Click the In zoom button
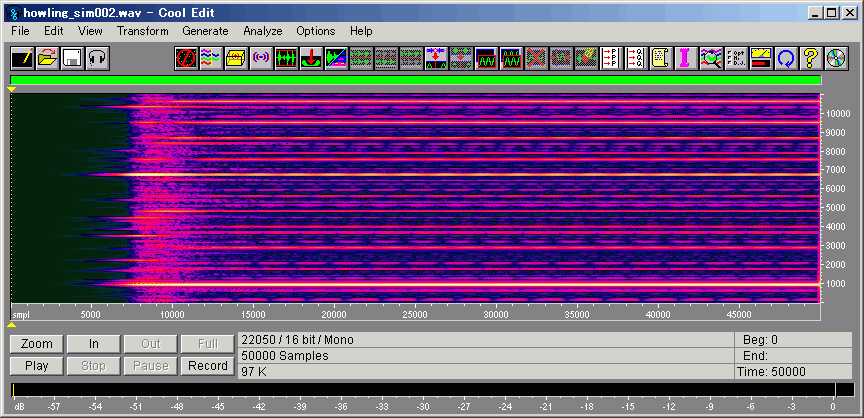The height and width of the screenshot is (418, 864). tap(94, 344)
